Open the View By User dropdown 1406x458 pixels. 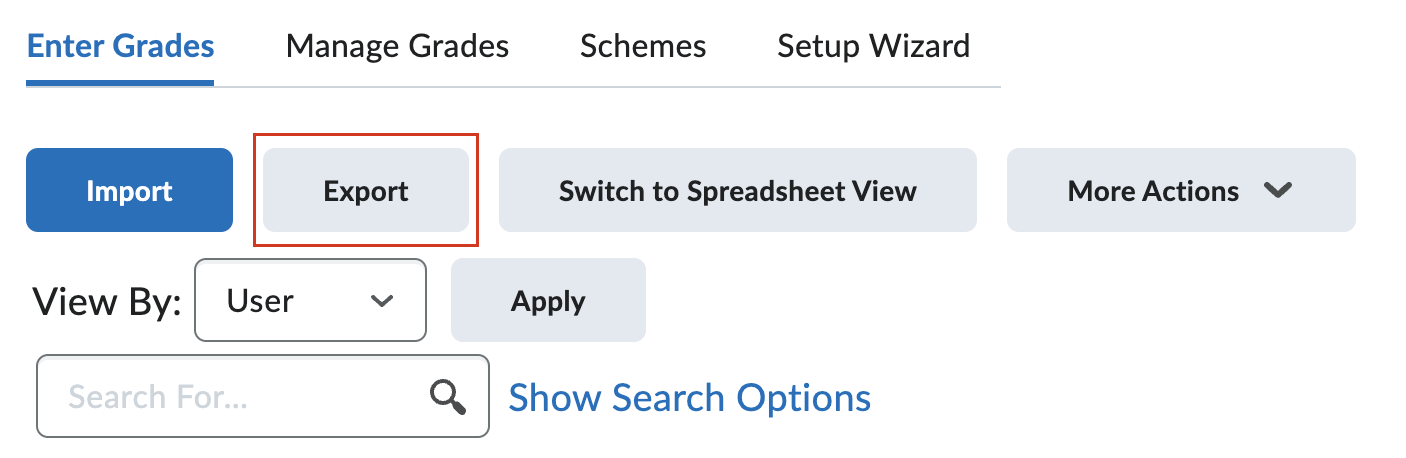click(x=310, y=301)
